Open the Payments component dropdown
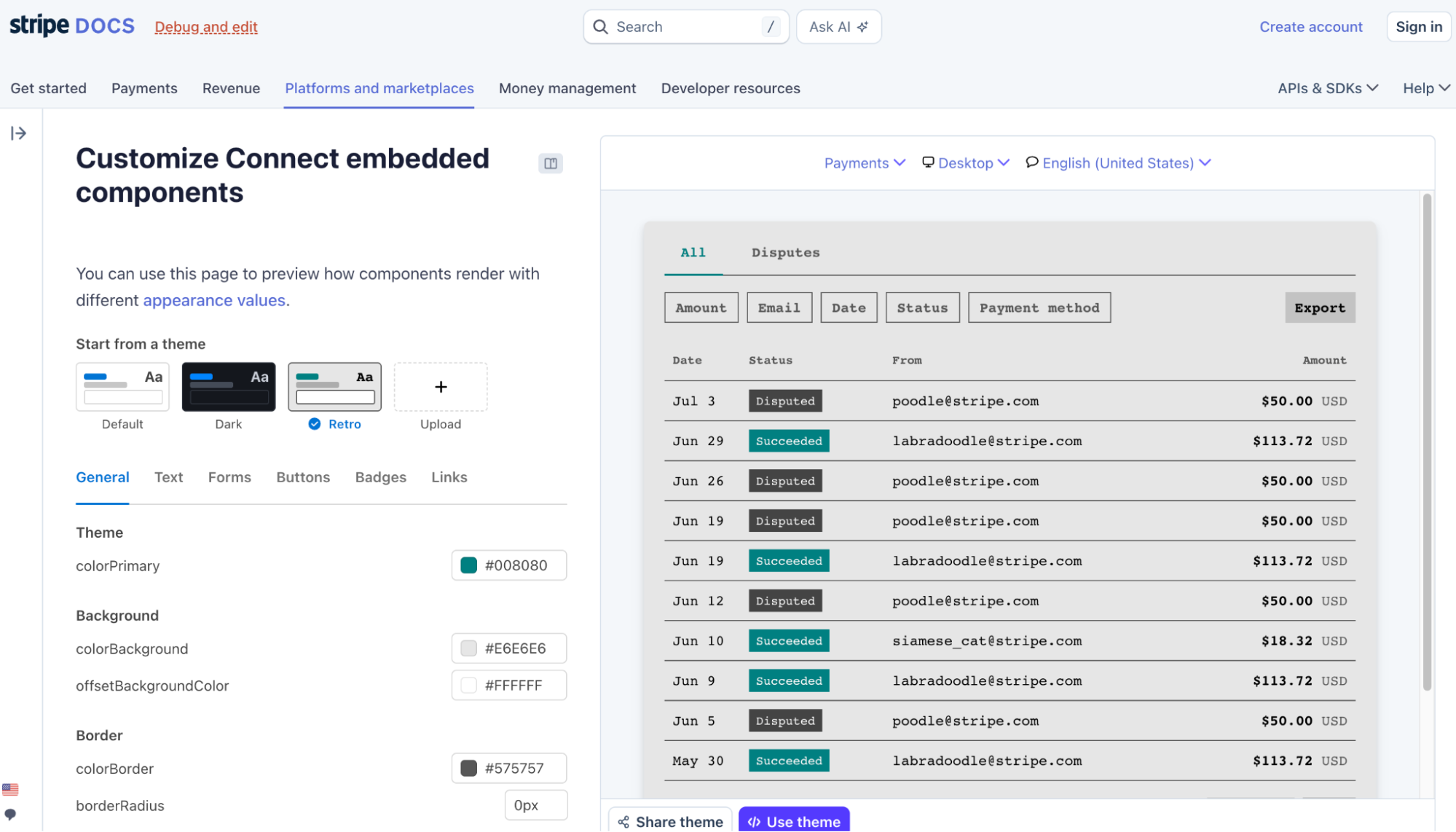The image size is (1456, 832). coord(865,163)
